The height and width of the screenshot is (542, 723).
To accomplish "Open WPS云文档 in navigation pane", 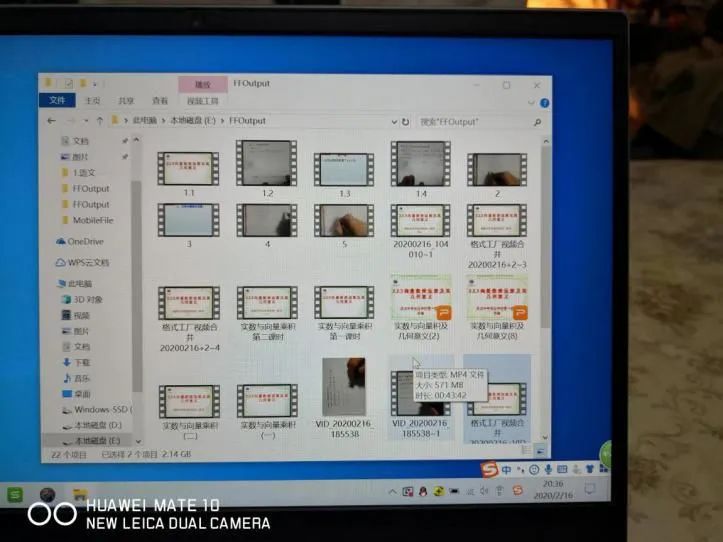I will coord(83,262).
